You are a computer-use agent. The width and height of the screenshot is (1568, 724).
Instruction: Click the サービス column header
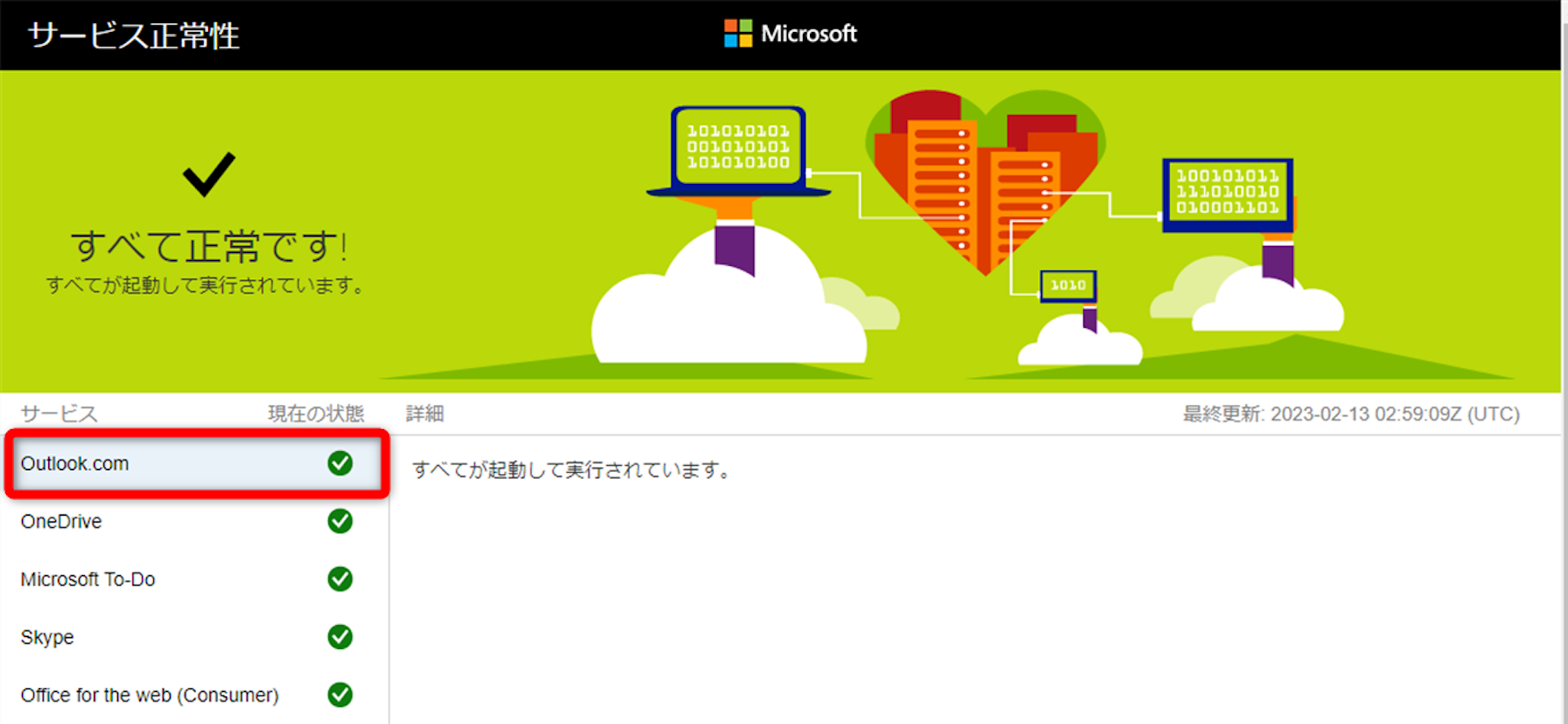[x=59, y=414]
